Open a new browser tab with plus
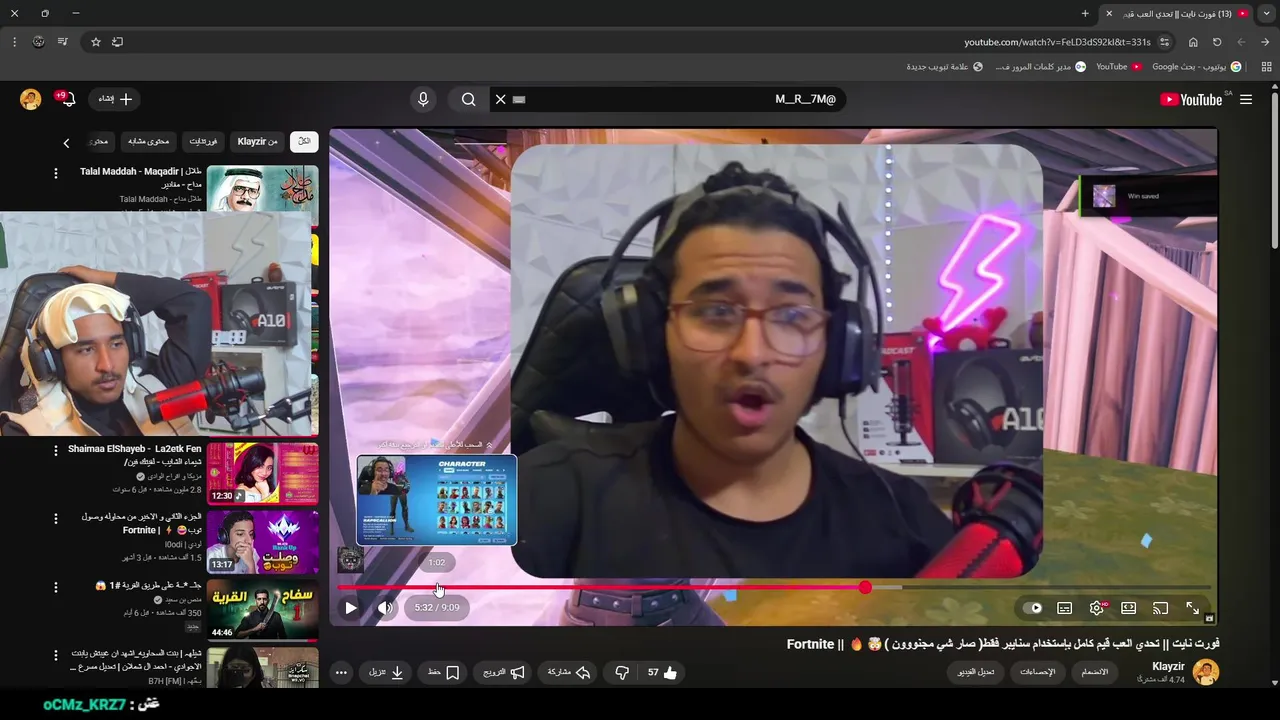 (x=1085, y=13)
